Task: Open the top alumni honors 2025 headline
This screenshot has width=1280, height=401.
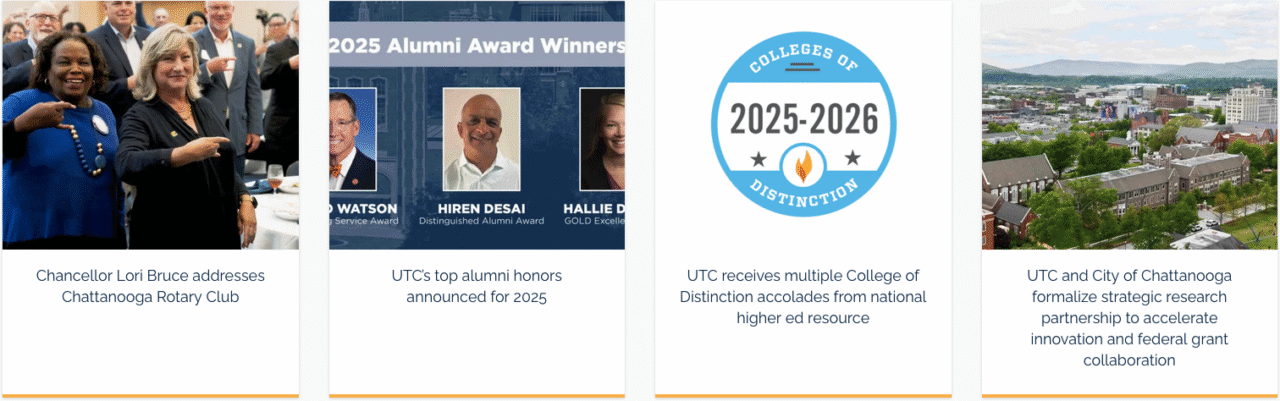Action: [x=477, y=286]
